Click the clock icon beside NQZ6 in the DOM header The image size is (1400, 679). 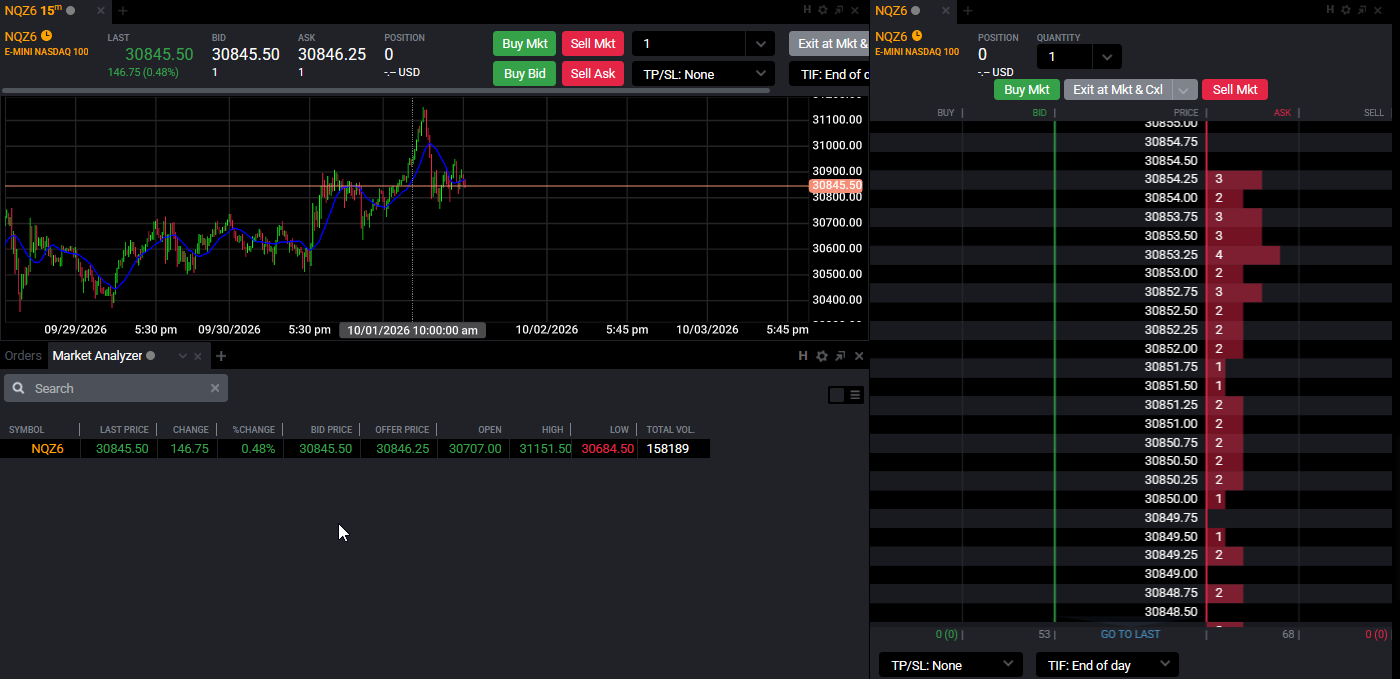click(x=916, y=36)
